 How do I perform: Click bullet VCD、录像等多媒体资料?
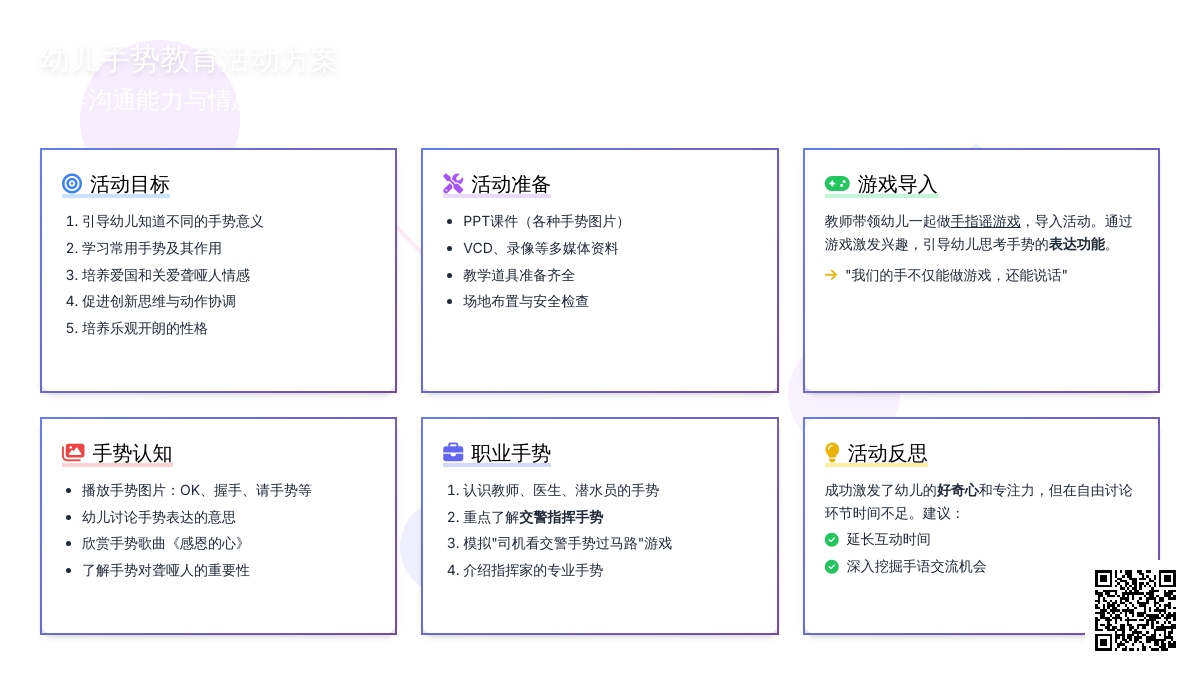click(x=541, y=249)
